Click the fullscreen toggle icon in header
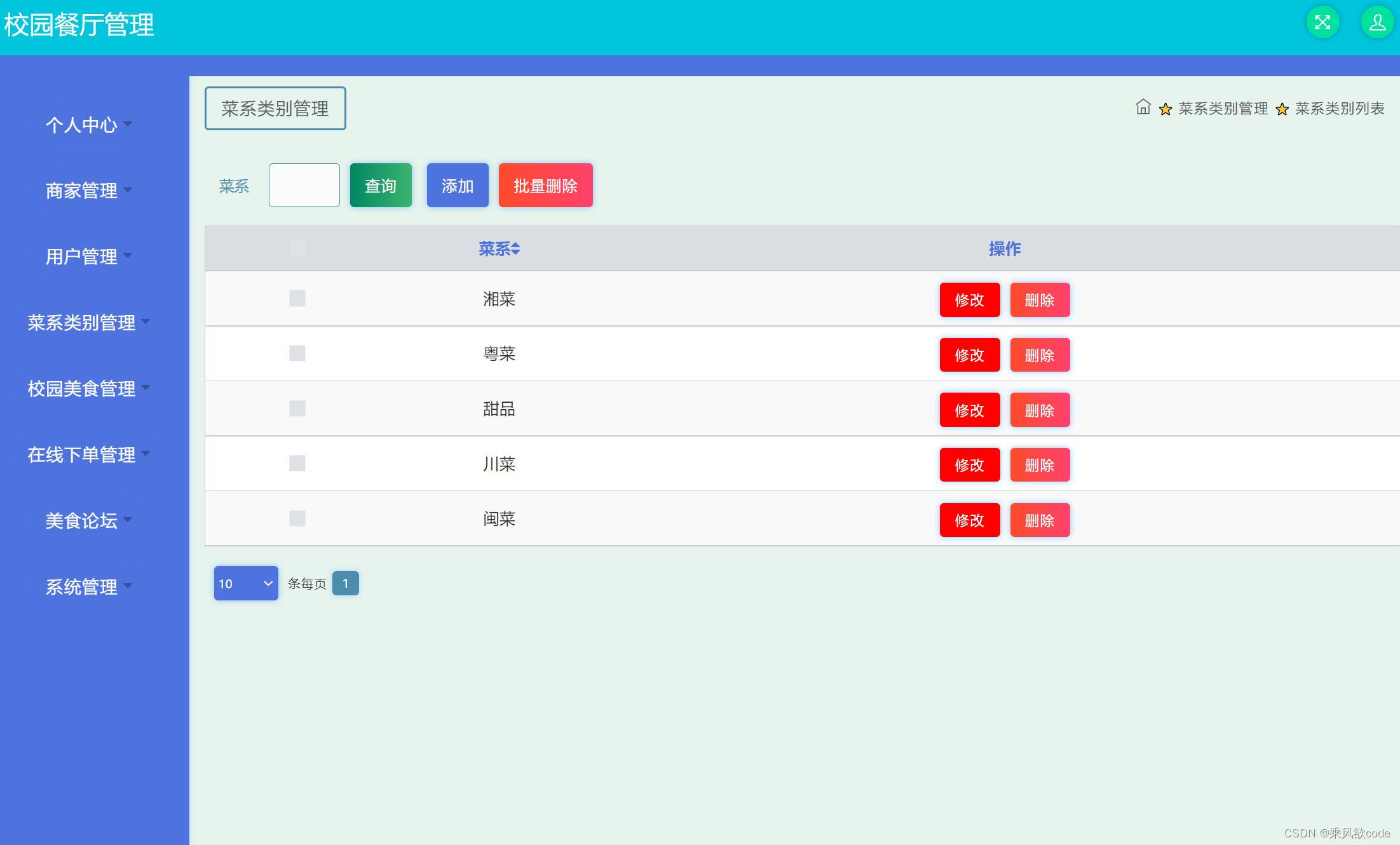Viewport: 1400px width, 845px height. 1322,23
